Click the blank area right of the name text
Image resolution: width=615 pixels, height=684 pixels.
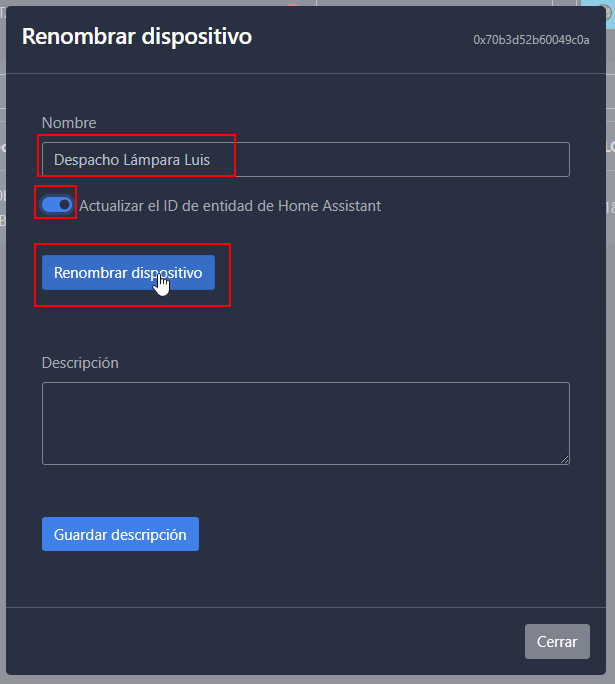[400, 160]
